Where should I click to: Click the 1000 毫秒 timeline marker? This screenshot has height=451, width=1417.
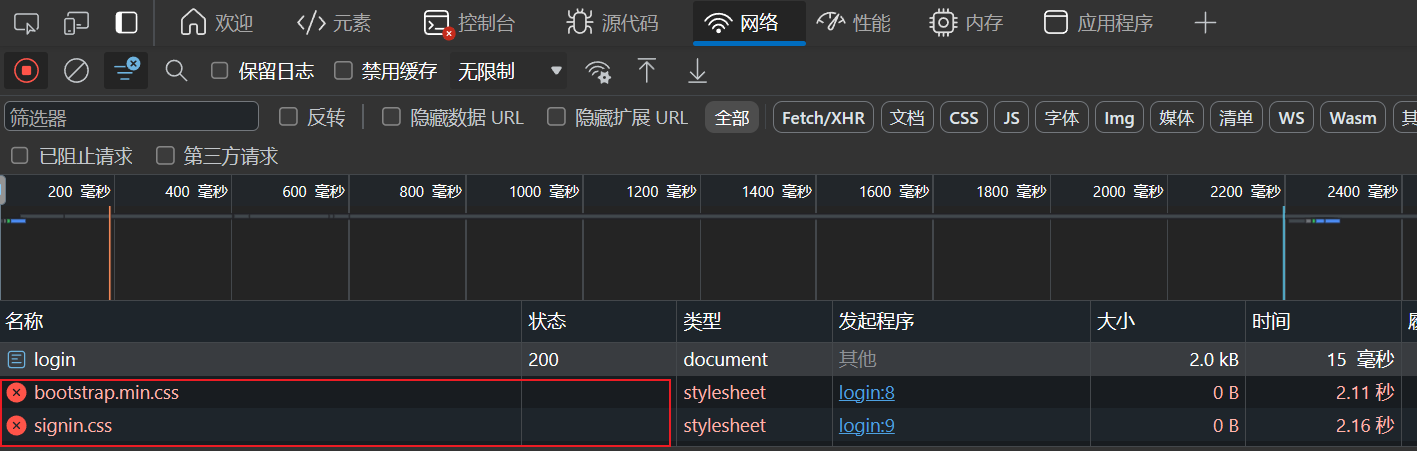point(544,191)
